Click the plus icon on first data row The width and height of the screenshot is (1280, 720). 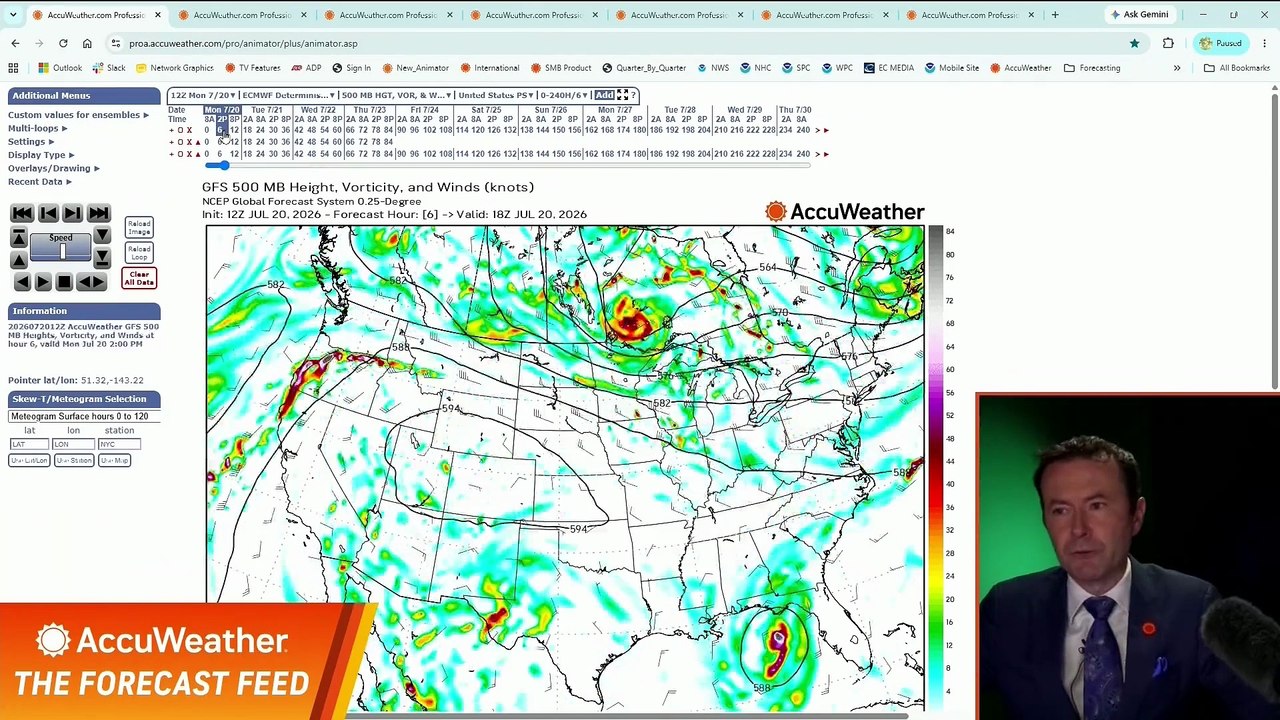[x=171, y=130]
